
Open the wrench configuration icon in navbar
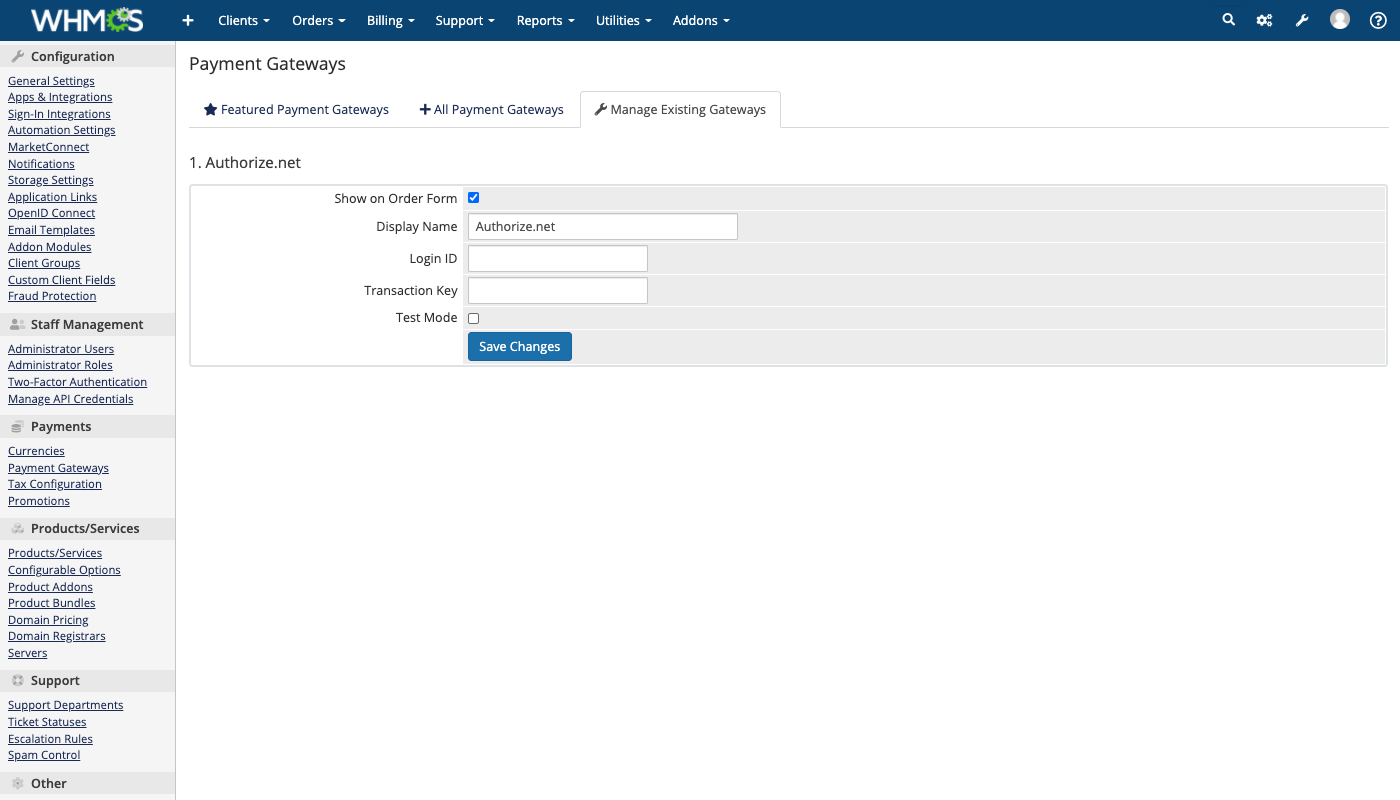coord(1302,20)
